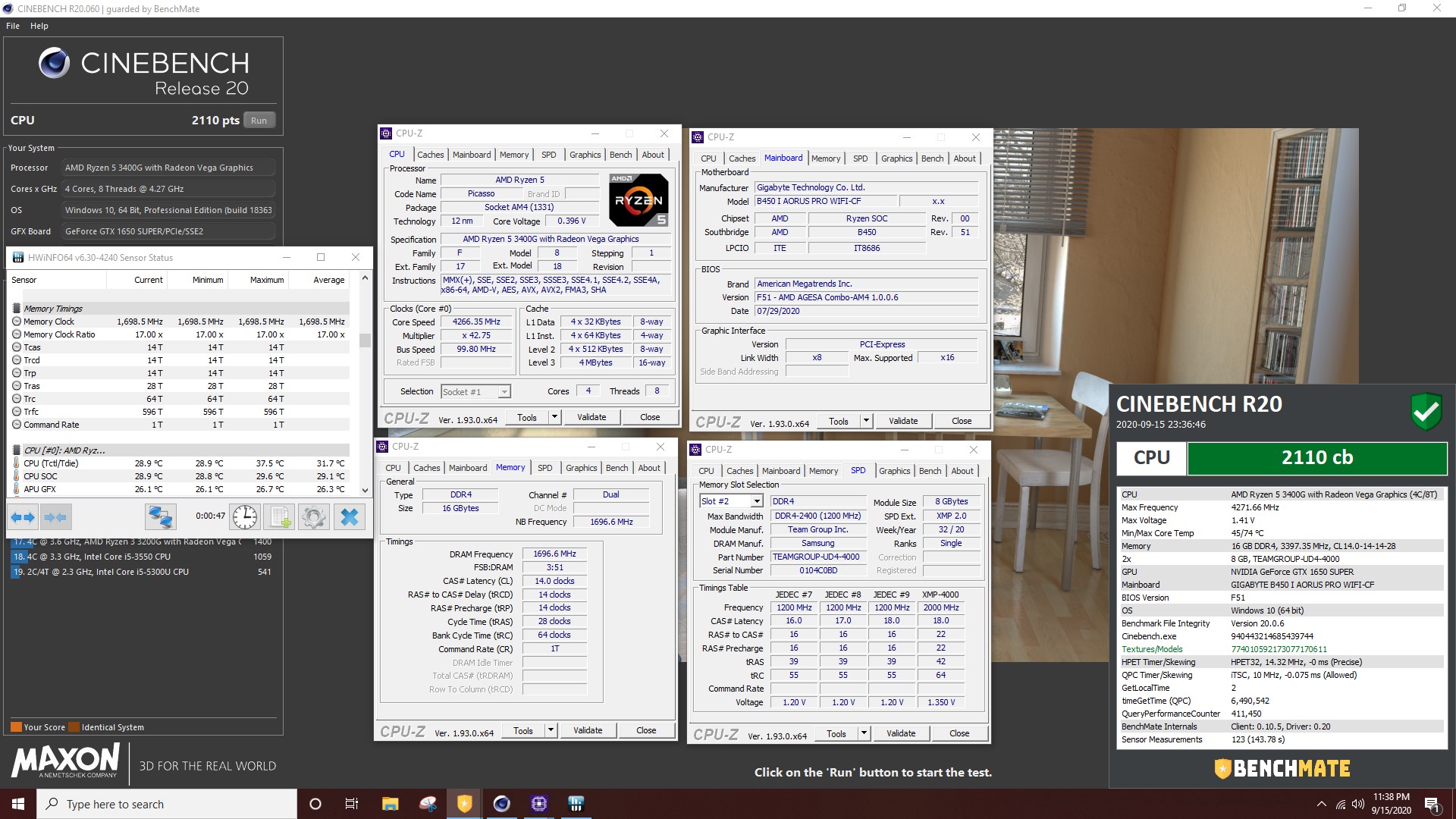Image resolution: width=1456 pixels, height=819 pixels.
Task: Click the Windows taskbar search box
Action: [167, 804]
